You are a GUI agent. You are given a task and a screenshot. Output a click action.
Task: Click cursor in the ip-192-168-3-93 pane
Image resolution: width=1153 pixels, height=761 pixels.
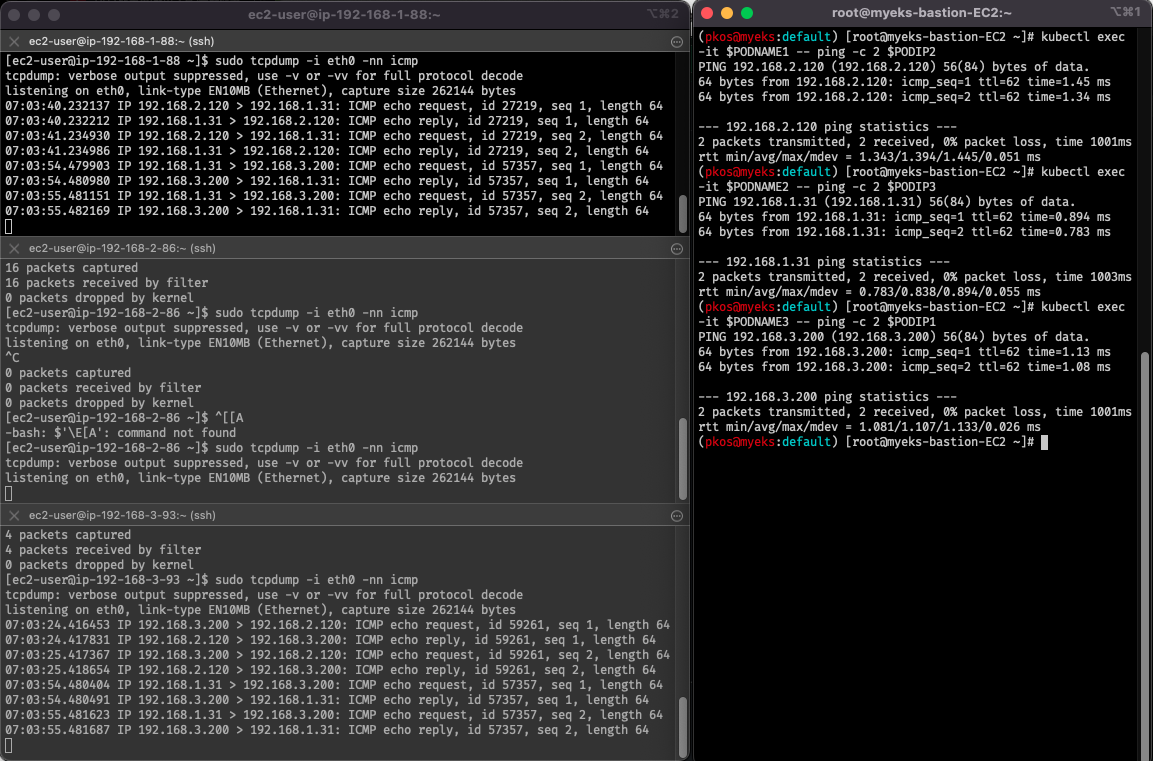pyautogui.click(x=9, y=746)
